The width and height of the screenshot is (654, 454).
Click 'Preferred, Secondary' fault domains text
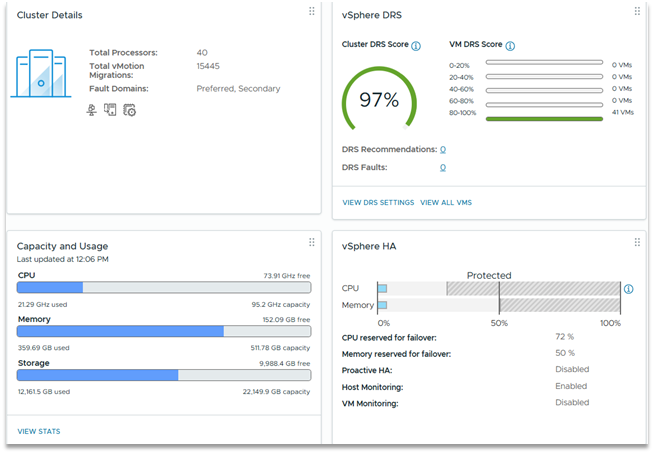[x=238, y=88]
